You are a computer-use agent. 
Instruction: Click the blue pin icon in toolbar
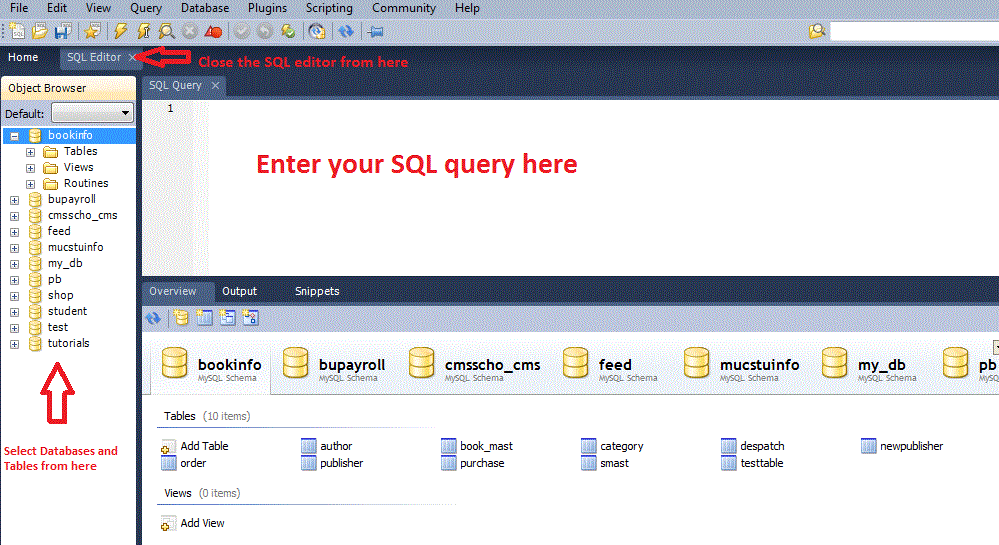click(375, 31)
